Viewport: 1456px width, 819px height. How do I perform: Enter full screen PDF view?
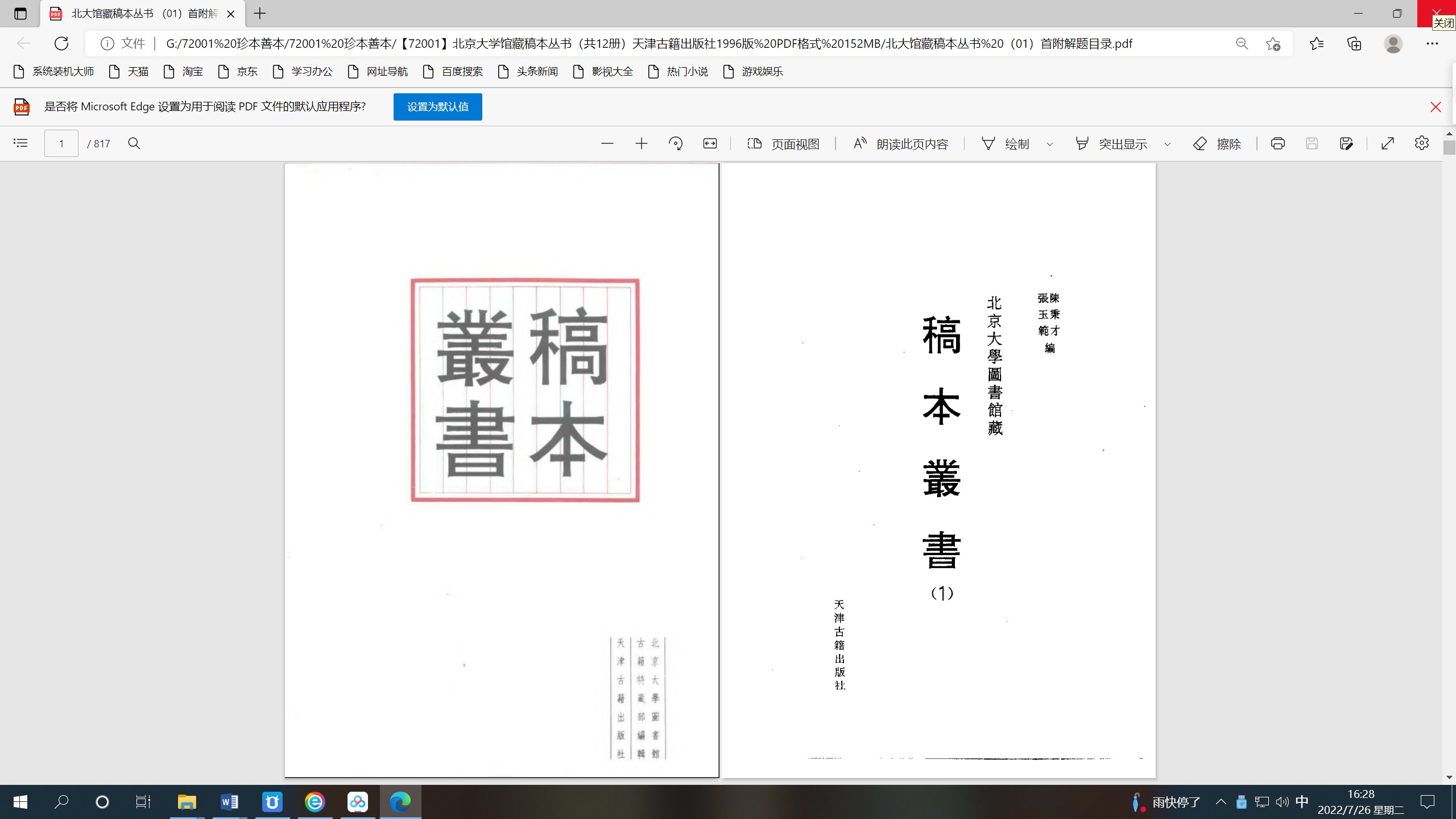pyautogui.click(x=1388, y=143)
